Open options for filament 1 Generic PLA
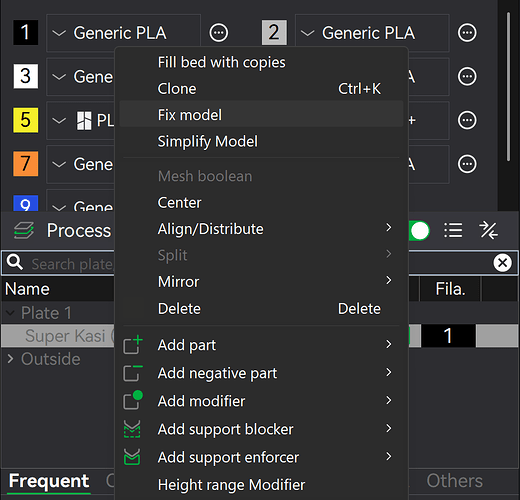Image resolution: width=520 pixels, height=500 pixels. [219, 33]
